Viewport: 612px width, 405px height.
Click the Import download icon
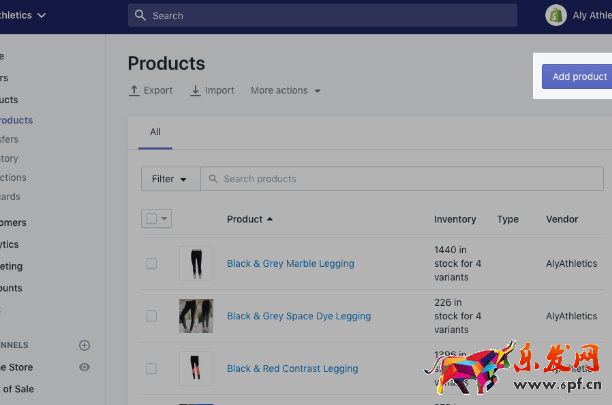pyautogui.click(x=195, y=91)
